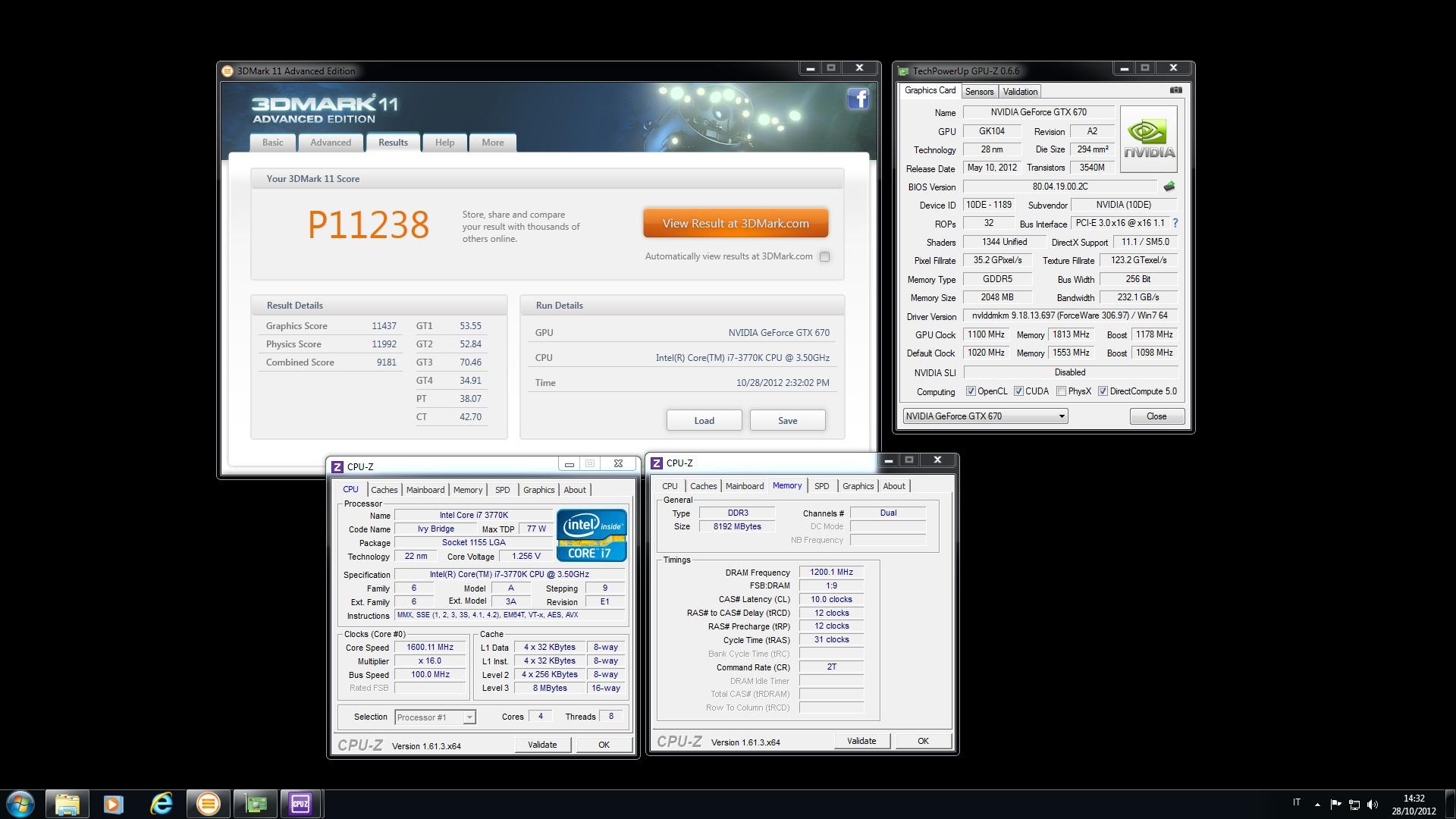Select the CPU-Z taskbar icon
1456x819 pixels.
pos(300,804)
